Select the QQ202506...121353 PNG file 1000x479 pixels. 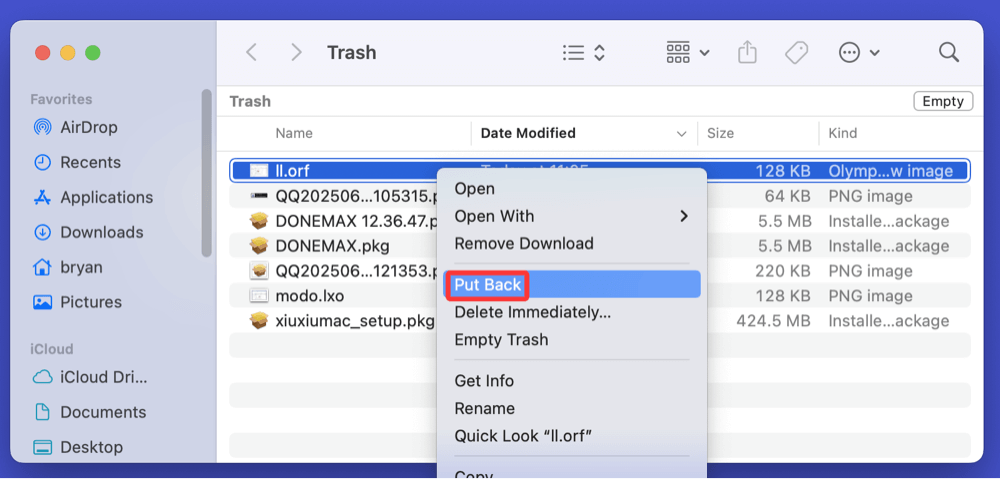click(599, 271)
